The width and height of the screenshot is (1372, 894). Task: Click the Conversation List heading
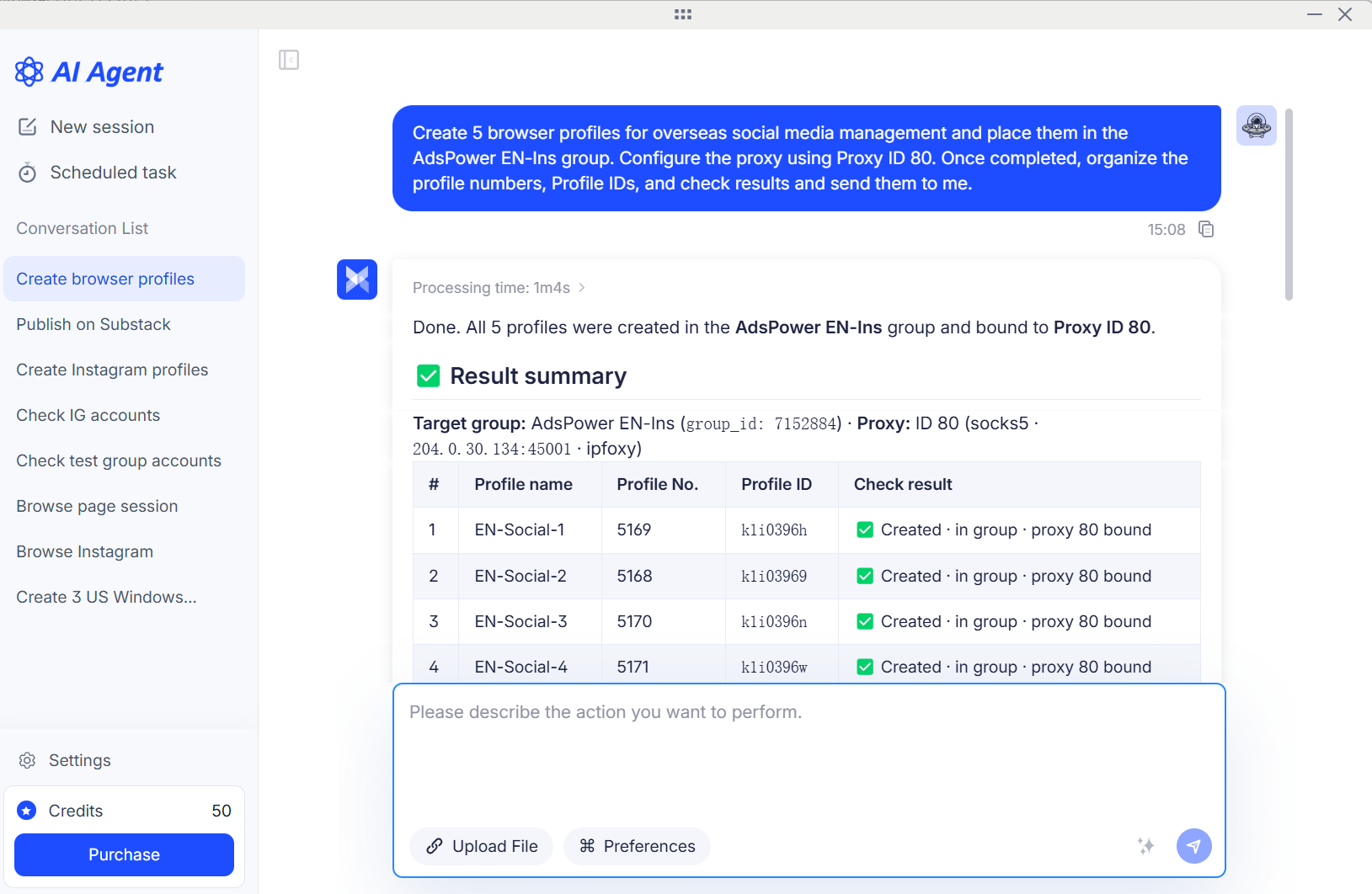click(x=83, y=228)
